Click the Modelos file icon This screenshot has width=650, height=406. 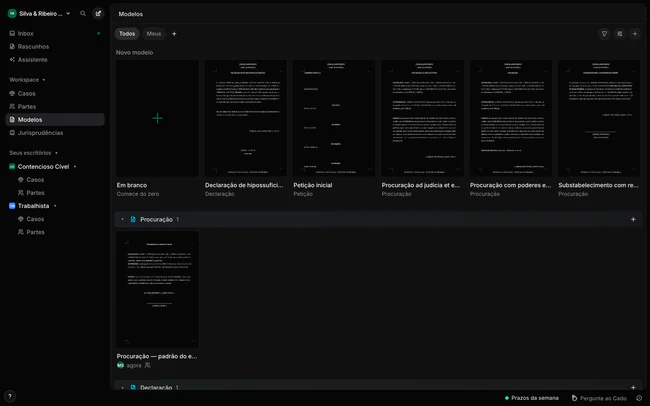[12, 119]
